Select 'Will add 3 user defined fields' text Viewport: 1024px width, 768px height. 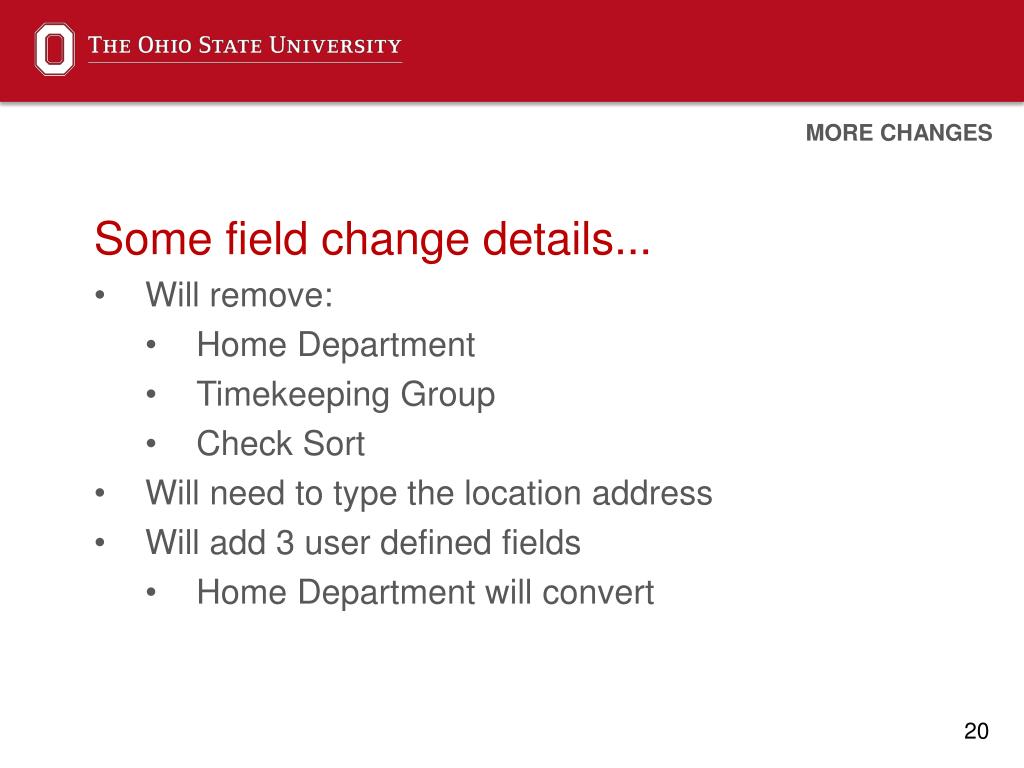pos(363,543)
